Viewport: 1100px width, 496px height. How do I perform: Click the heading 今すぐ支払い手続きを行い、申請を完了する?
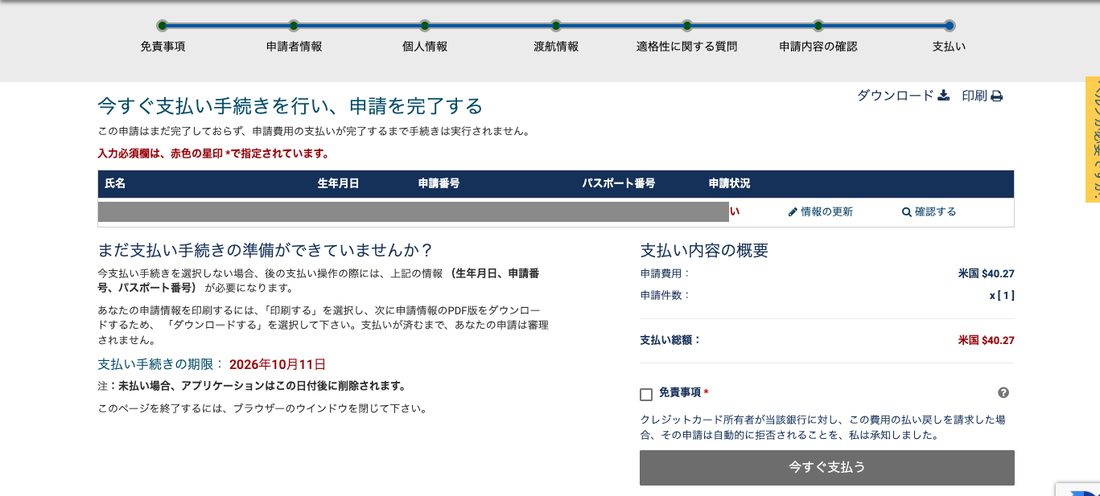(290, 106)
